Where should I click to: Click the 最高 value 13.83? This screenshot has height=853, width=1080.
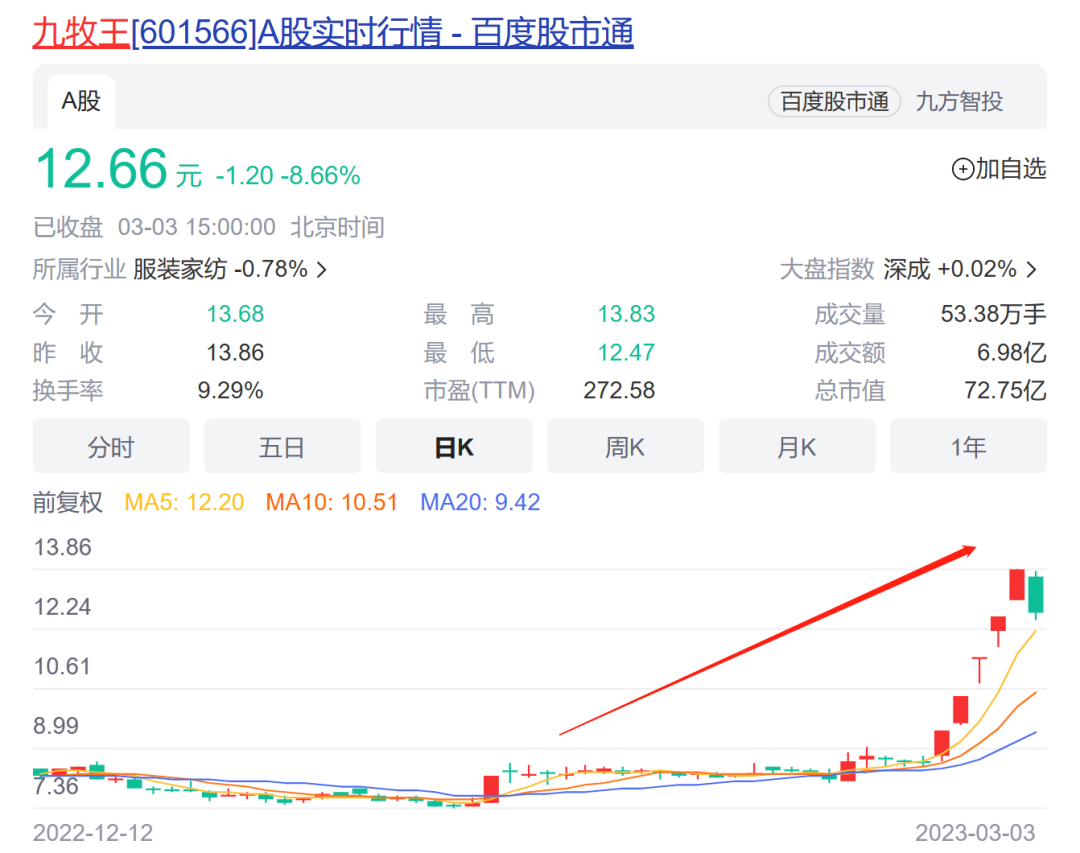(626, 314)
